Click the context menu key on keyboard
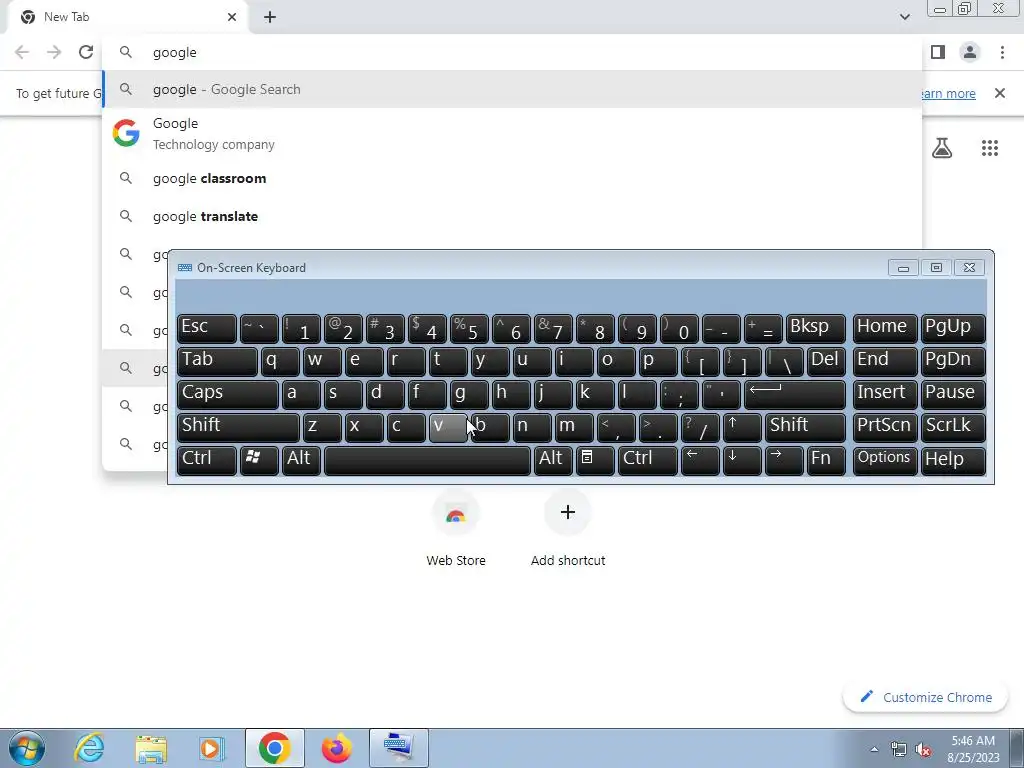This screenshot has width=1024, height=768. click(595, 460)
